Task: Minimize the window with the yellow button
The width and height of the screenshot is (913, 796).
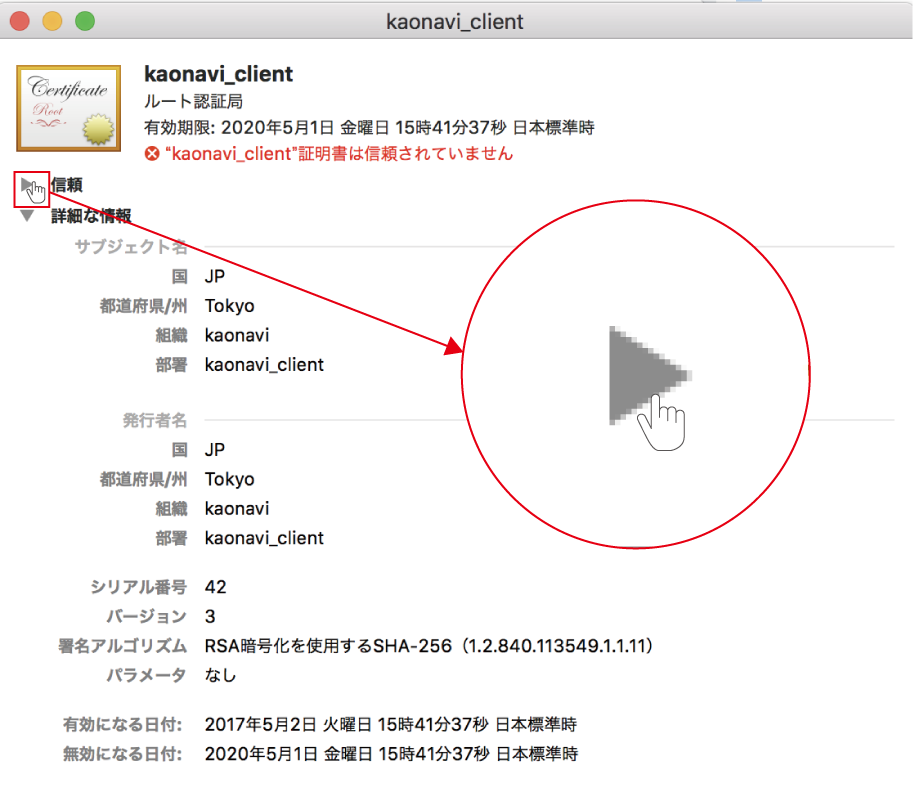Action: [52, 21]
